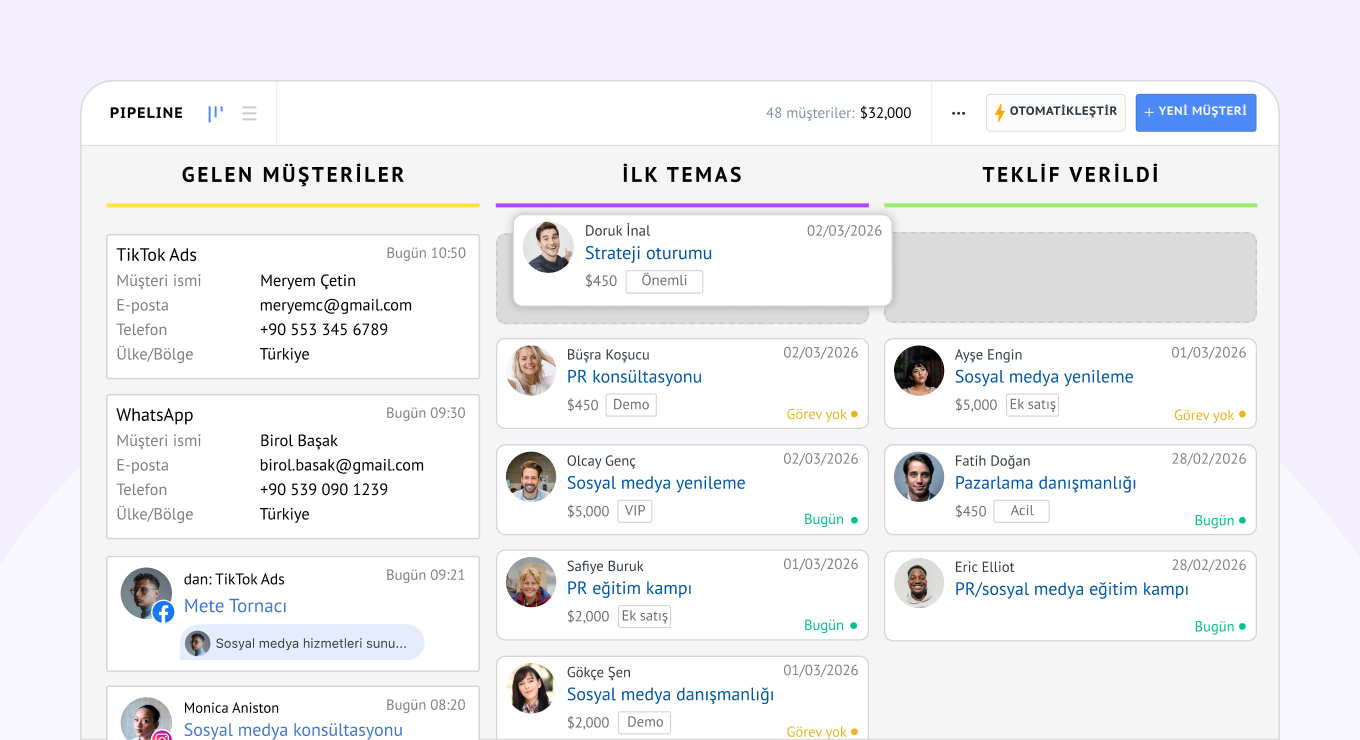1360x740 pixels.
Task: Open the PR konsültasyonu deal
Action: tap(634, 377)
